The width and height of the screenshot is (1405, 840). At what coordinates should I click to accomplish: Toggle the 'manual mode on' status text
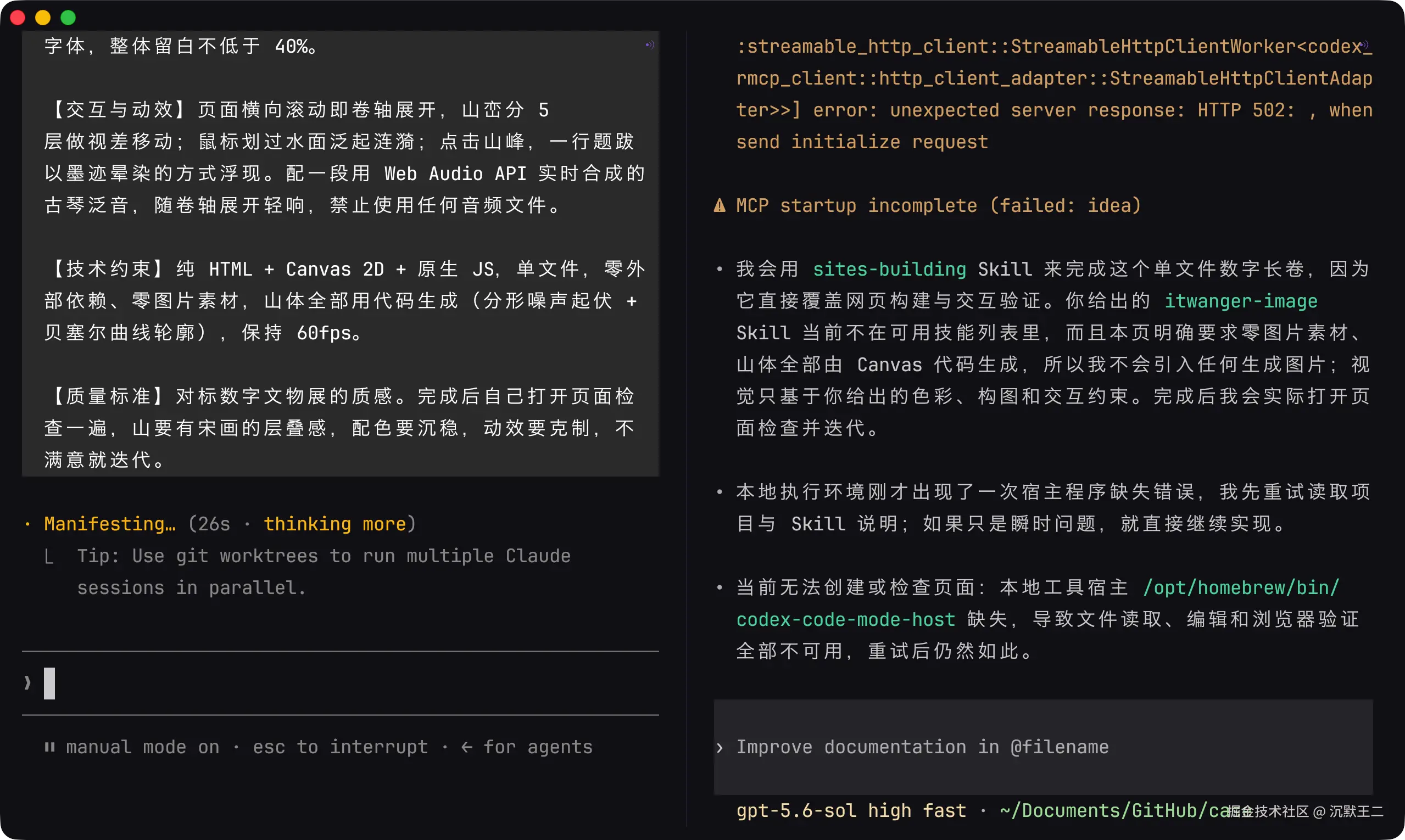coord(143,747)
